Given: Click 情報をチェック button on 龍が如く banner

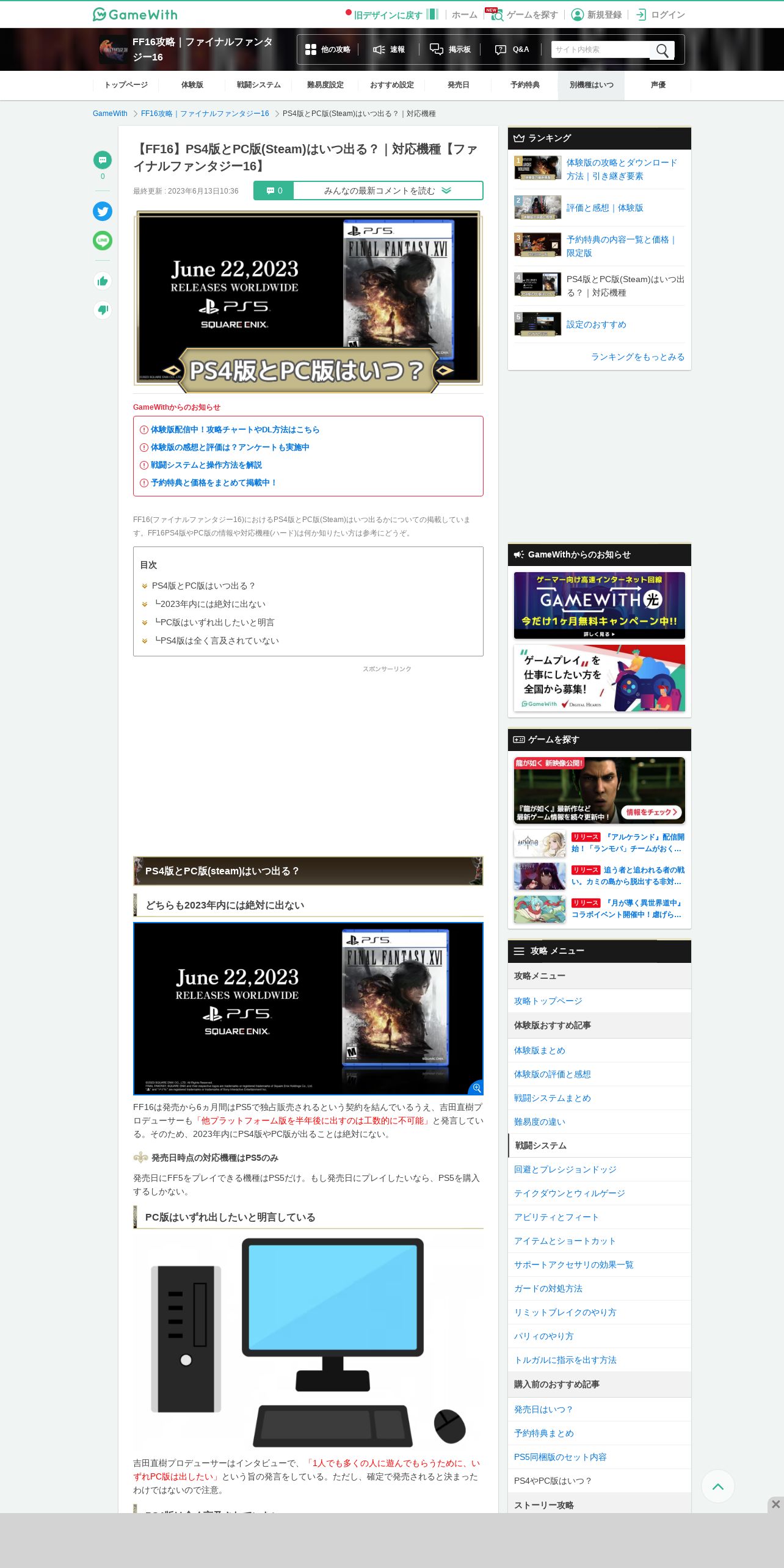Looking at the screenshot, I should pyautogui.click(x=652, y=812).
